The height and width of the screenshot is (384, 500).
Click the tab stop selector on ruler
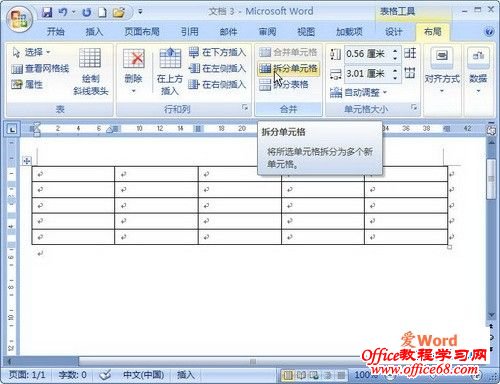pos(12,129)
